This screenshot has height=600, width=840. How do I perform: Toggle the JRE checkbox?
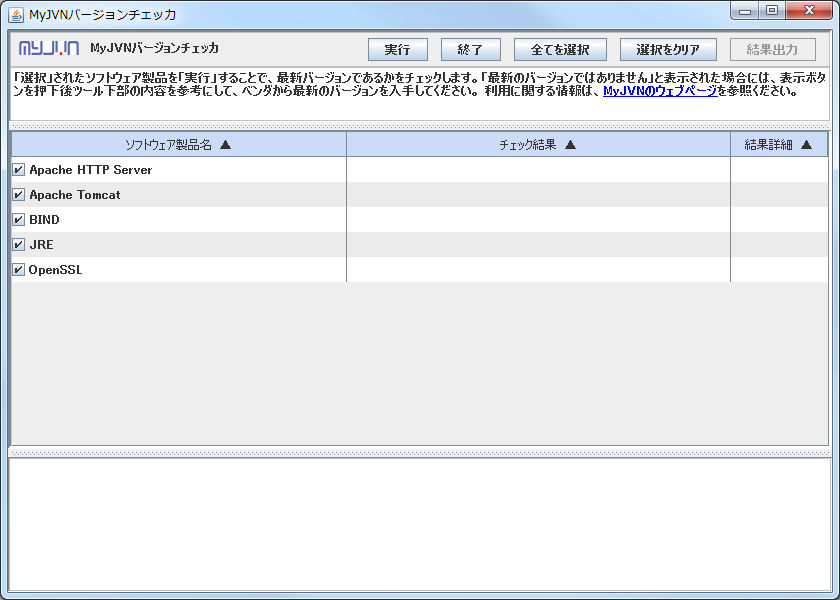(19, 245)
